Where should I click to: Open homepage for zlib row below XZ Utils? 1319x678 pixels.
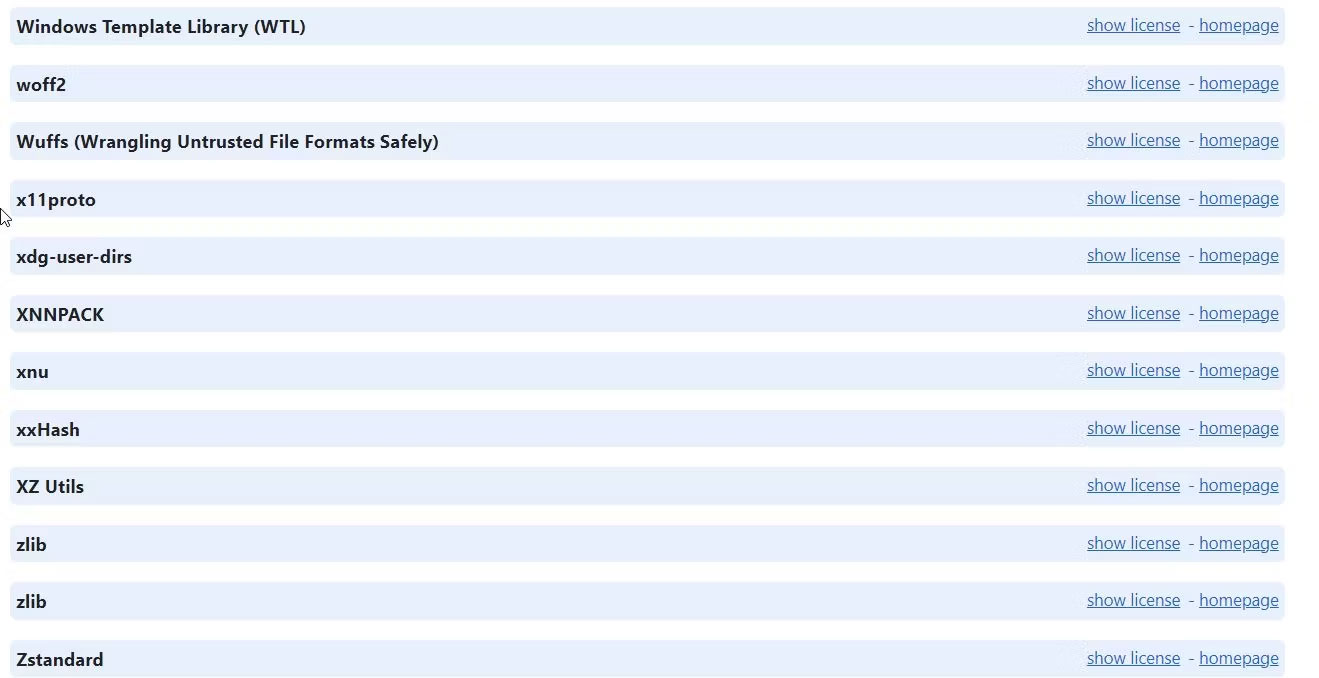tap(1238, 543)
